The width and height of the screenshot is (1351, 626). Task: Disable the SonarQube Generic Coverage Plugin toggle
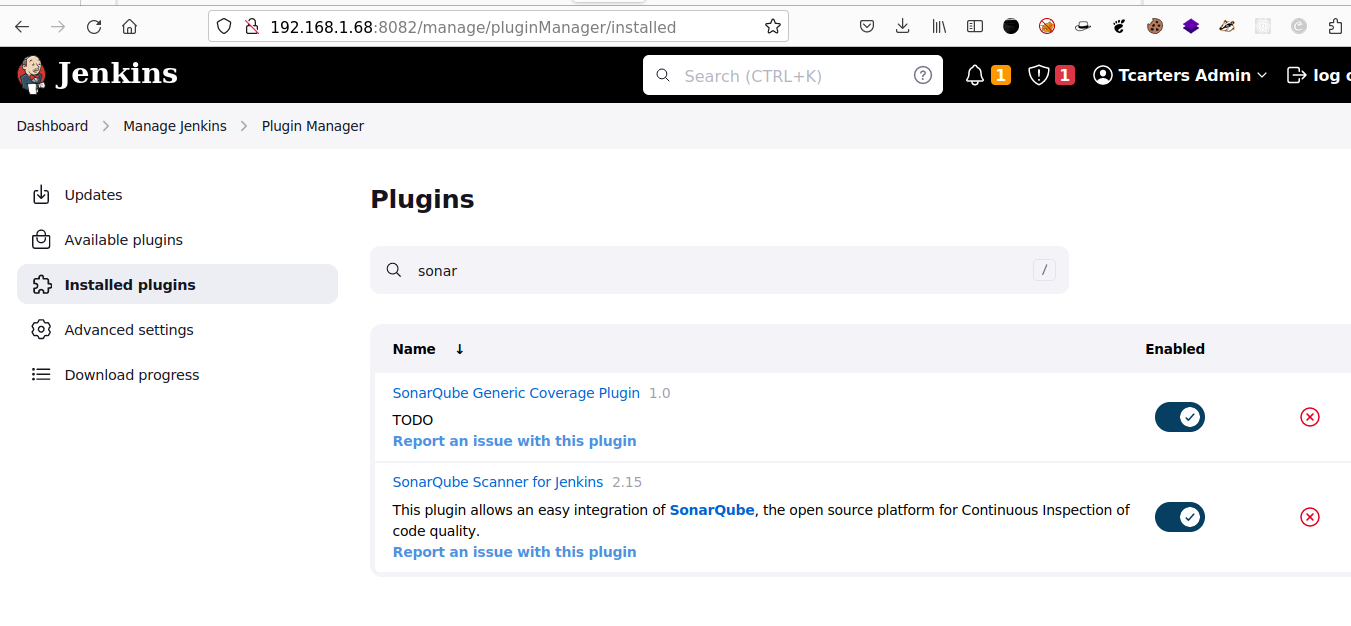click(x=1180, y=417)
